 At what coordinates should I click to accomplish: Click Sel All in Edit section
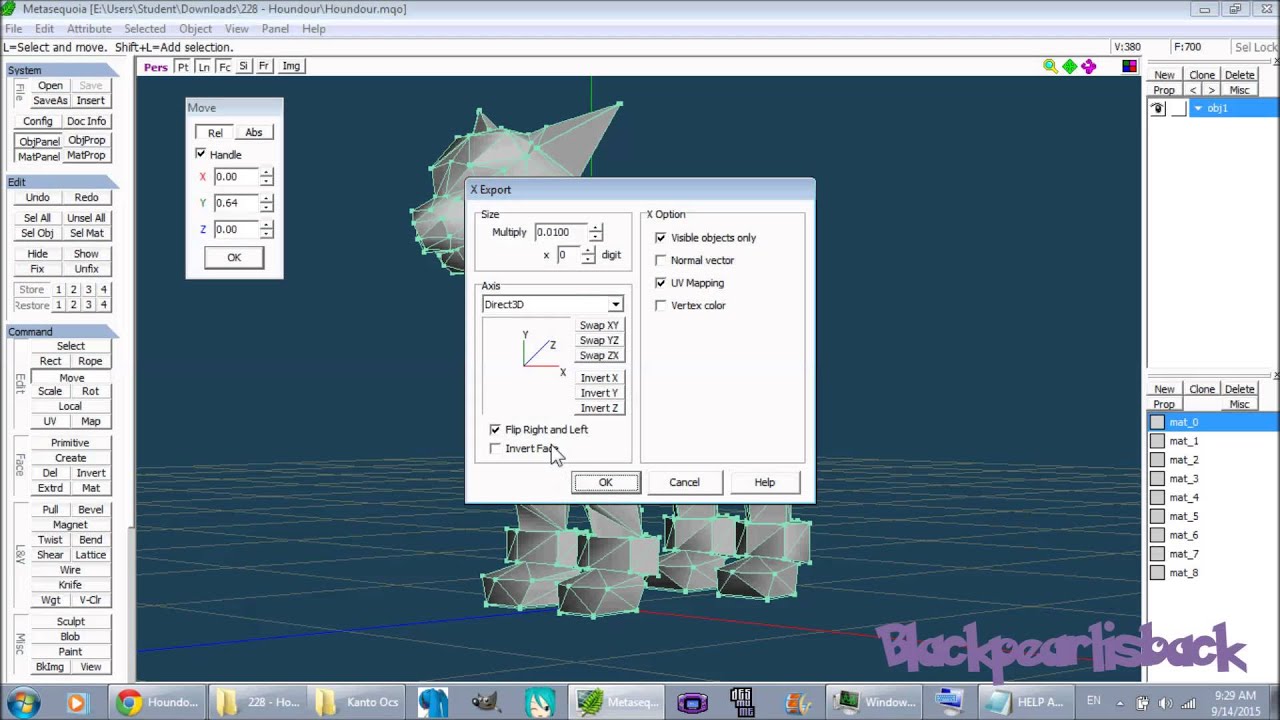pyautogui.click(x=37, y=218)
